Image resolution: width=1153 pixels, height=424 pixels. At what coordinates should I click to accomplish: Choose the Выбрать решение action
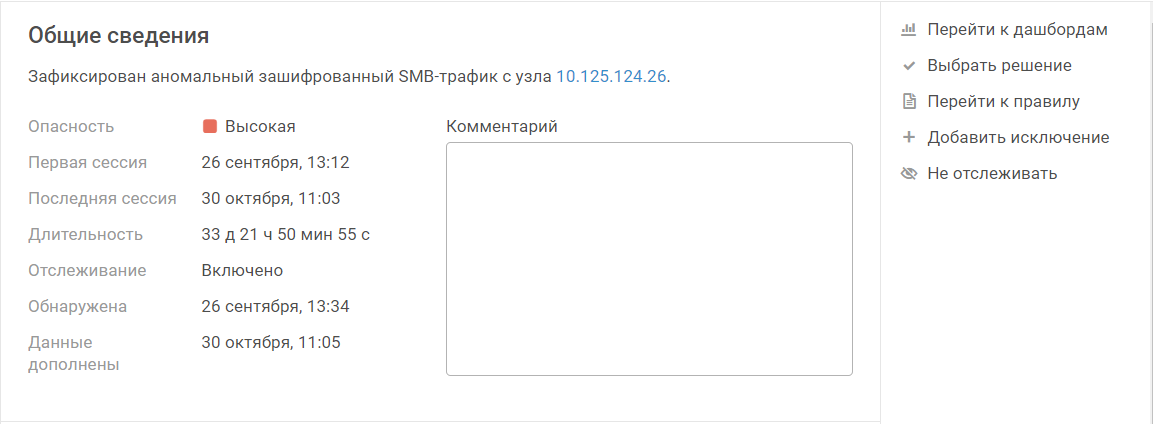tap(999, 66)
